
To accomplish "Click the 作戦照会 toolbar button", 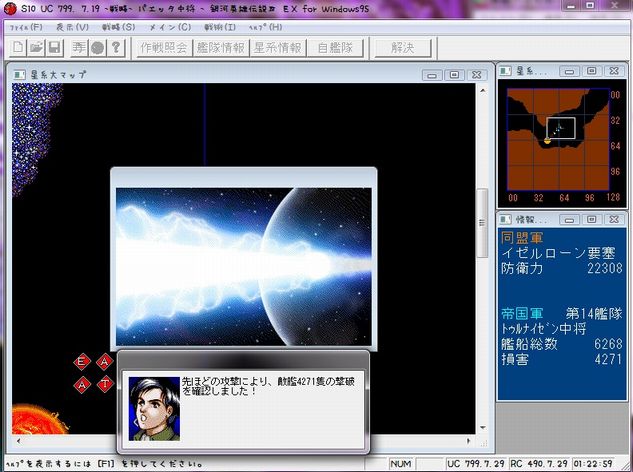I will point(164,48).
